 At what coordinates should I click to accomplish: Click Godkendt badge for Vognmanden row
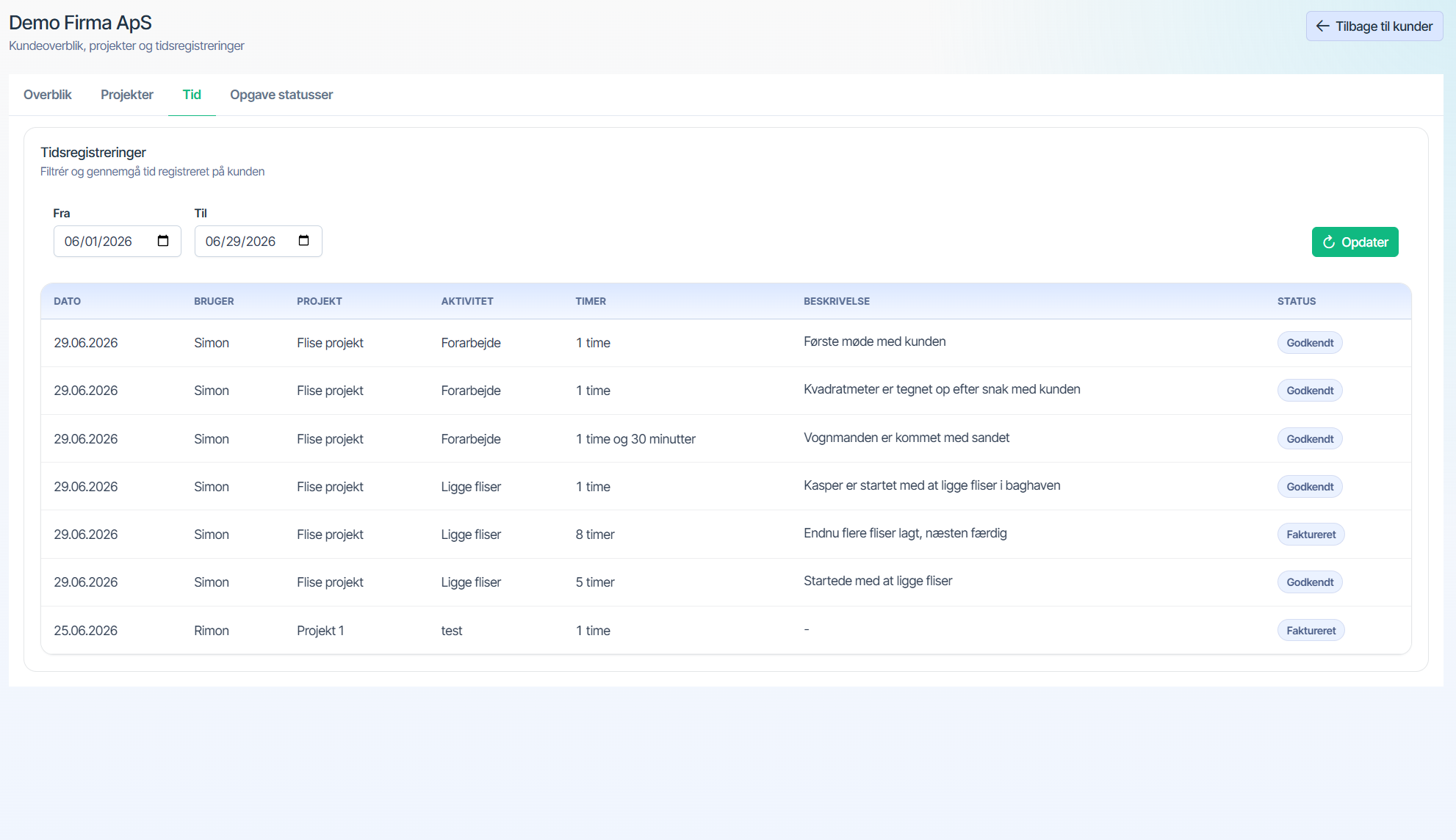coord(1310,439)
